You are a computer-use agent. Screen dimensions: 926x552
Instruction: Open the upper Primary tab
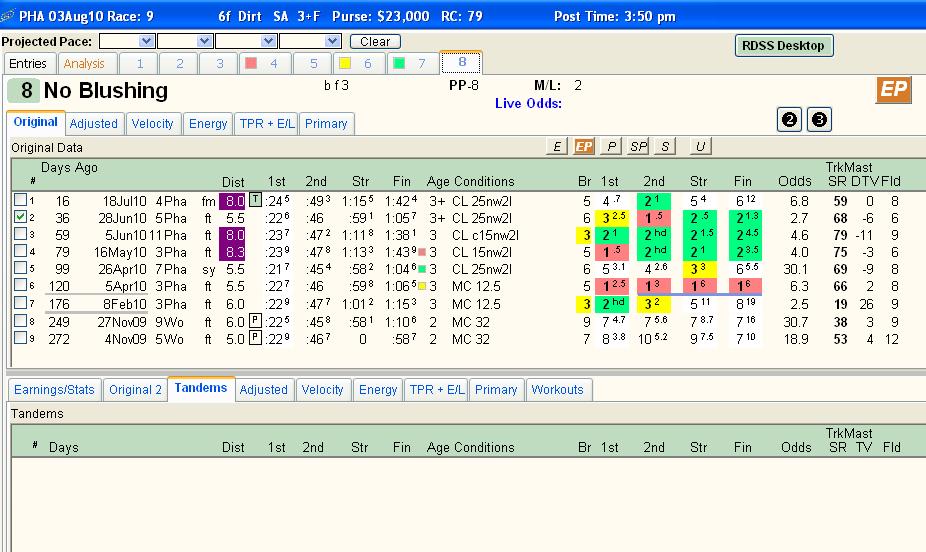(x=327, y=124)
